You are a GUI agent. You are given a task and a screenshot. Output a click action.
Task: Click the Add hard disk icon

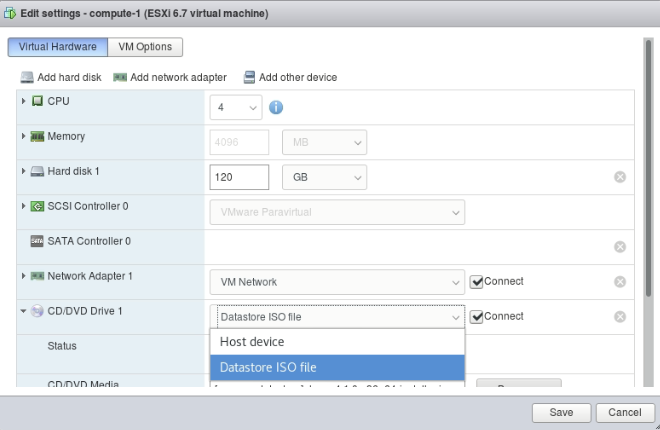coord(27,77)
